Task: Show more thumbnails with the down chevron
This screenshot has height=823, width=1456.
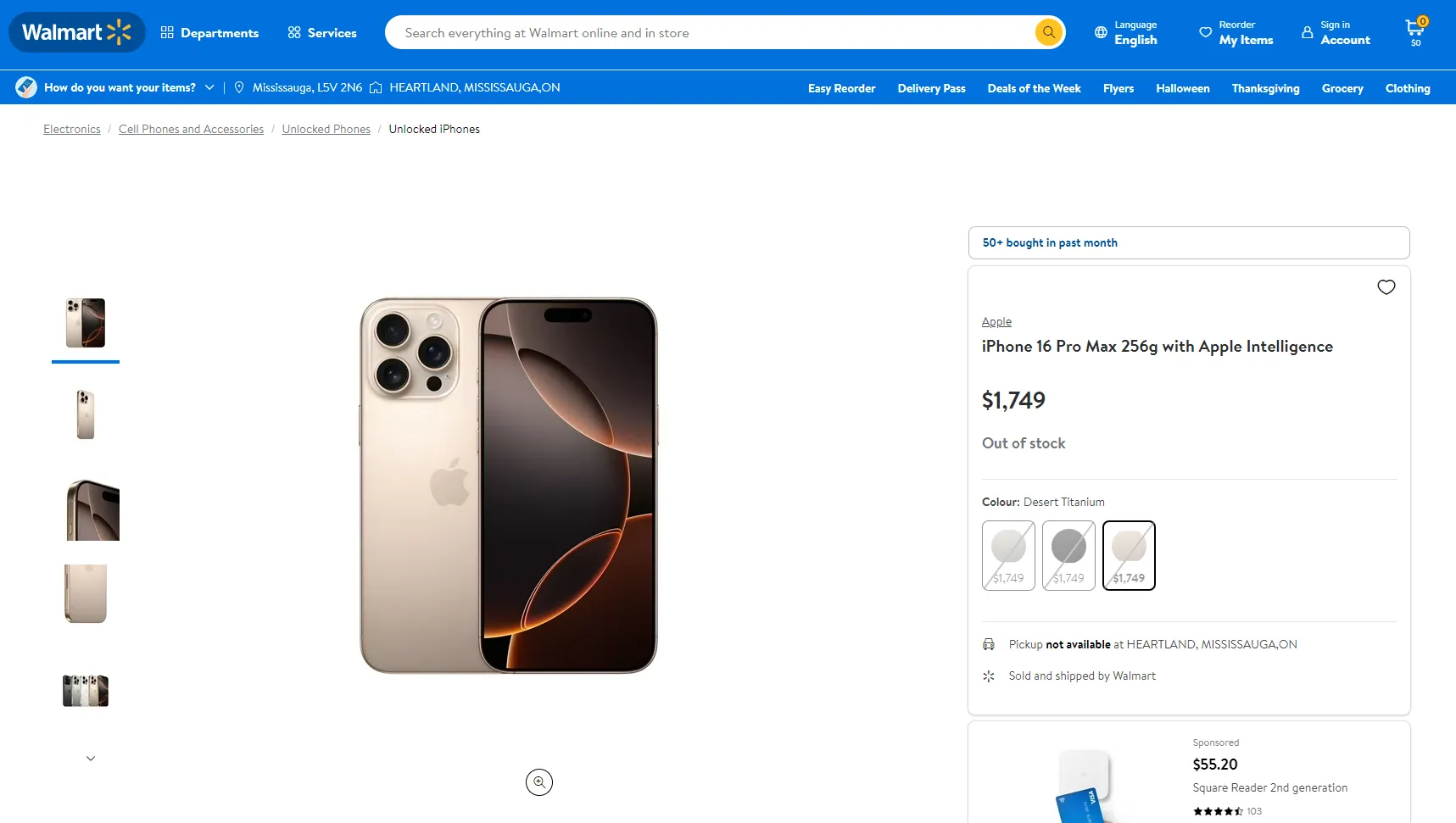Action: pos(91,759)
